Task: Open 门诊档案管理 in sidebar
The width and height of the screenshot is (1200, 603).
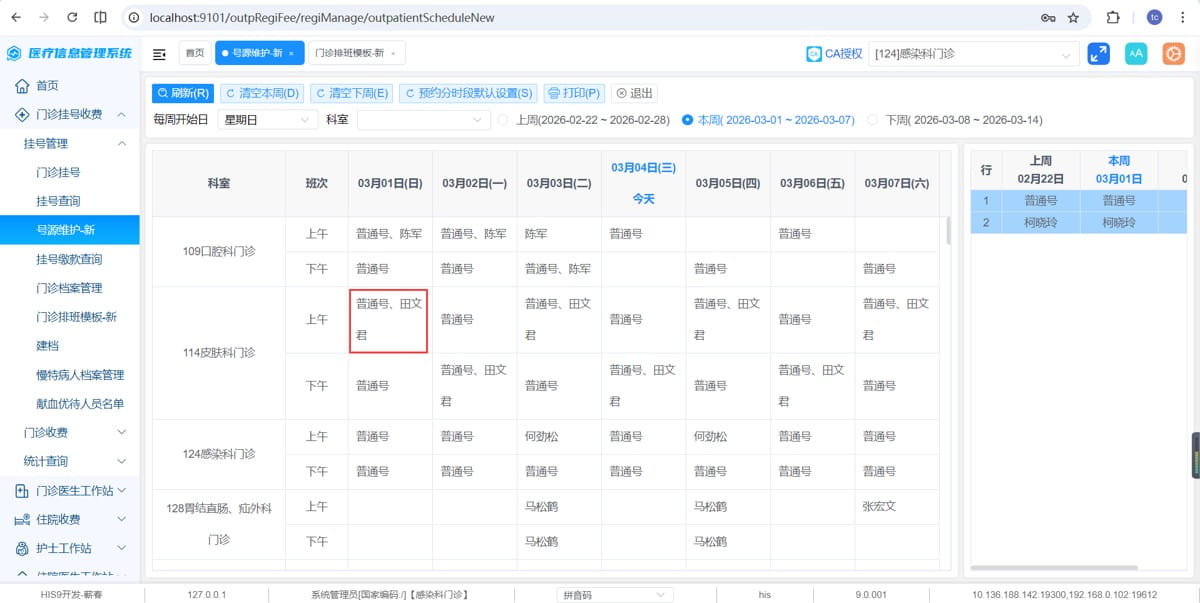Action: click(x=69, y=289)
